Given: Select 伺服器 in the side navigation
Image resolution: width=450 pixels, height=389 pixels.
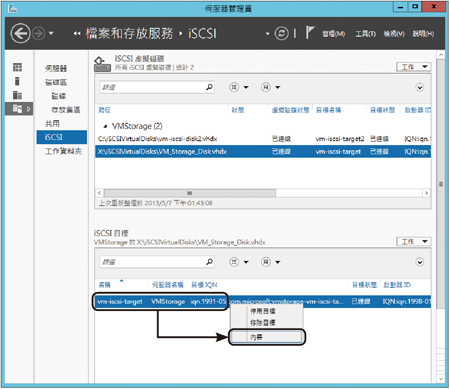Looking at the screenshot, I should point(56,68).
